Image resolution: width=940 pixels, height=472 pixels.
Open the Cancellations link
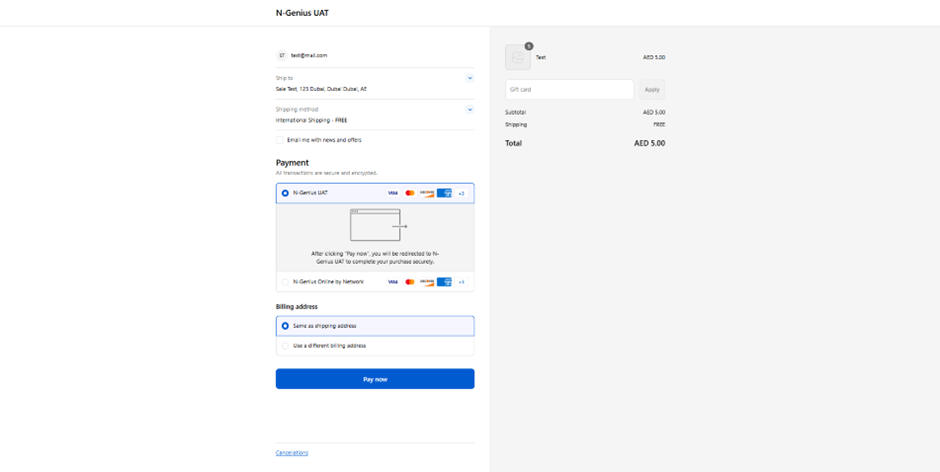(292, 453)
